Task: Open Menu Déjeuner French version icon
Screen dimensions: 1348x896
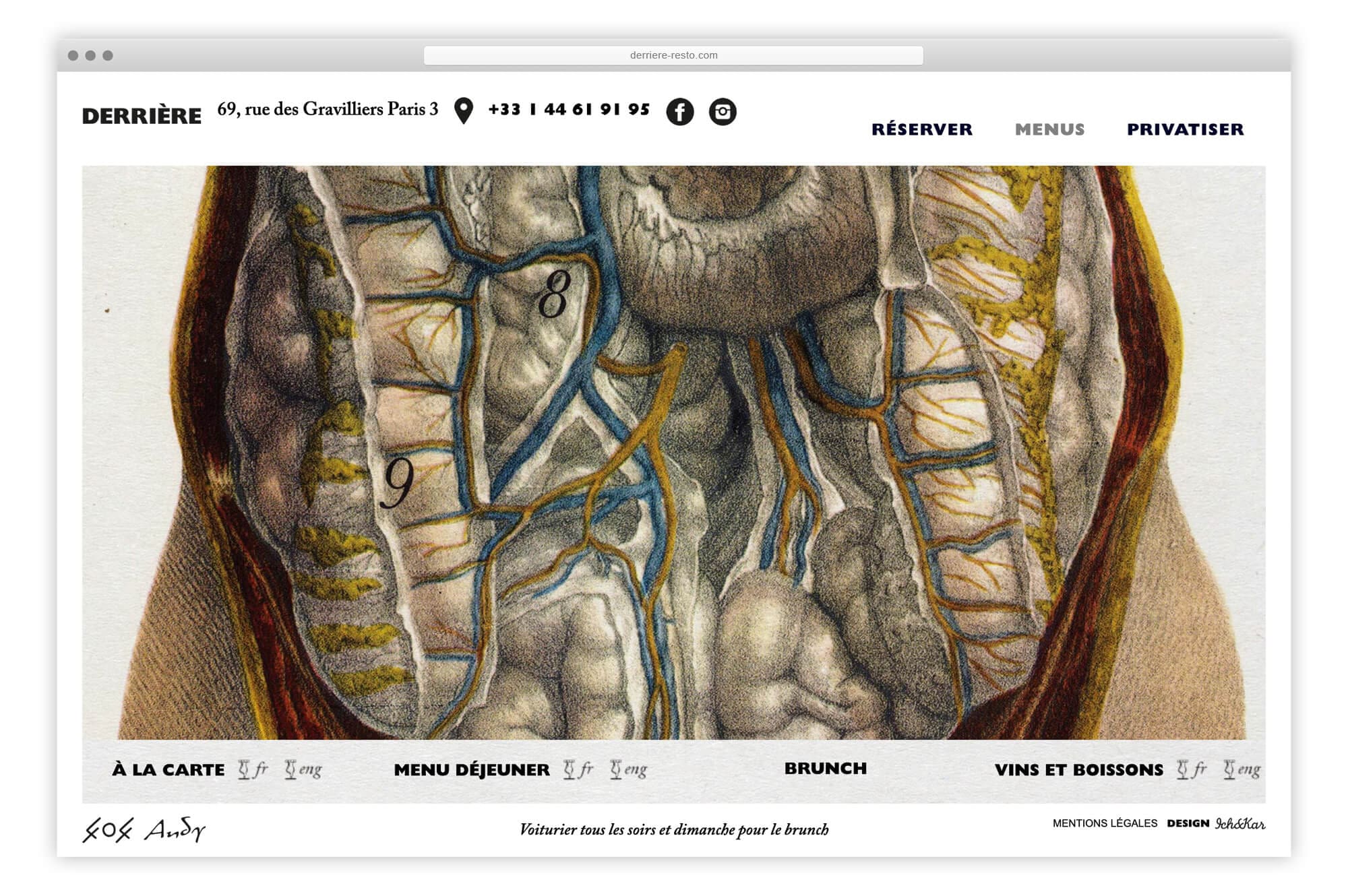Action: (579, 769)
